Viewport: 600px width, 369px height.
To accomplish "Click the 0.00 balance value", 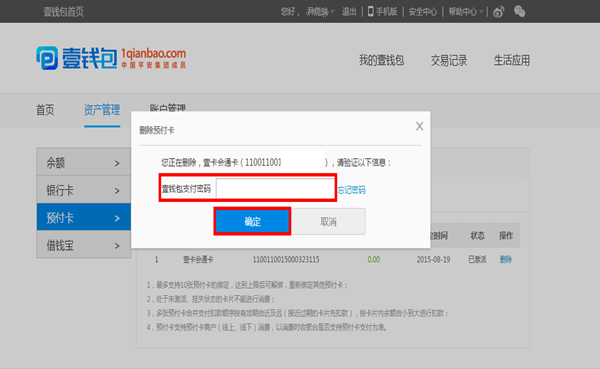I will pos(373,260).
